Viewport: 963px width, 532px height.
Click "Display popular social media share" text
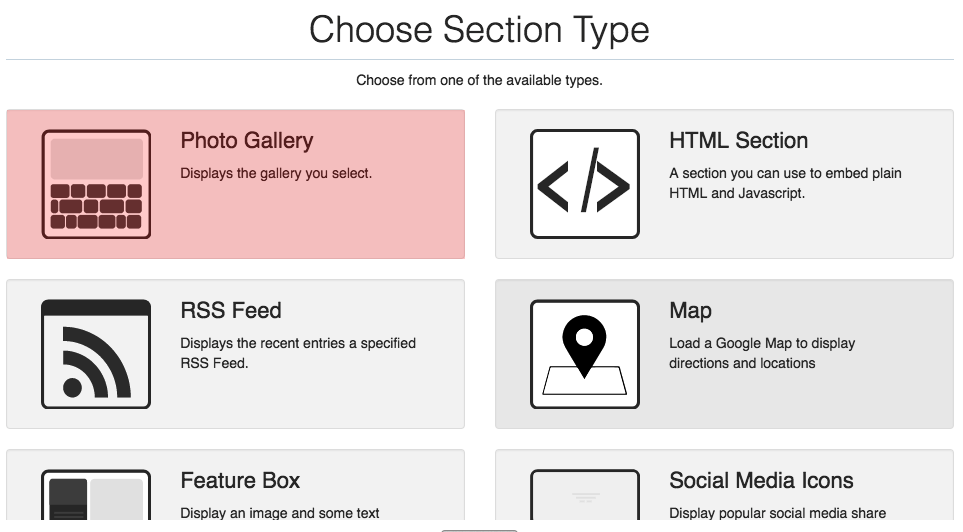click(x=777, y=513)
